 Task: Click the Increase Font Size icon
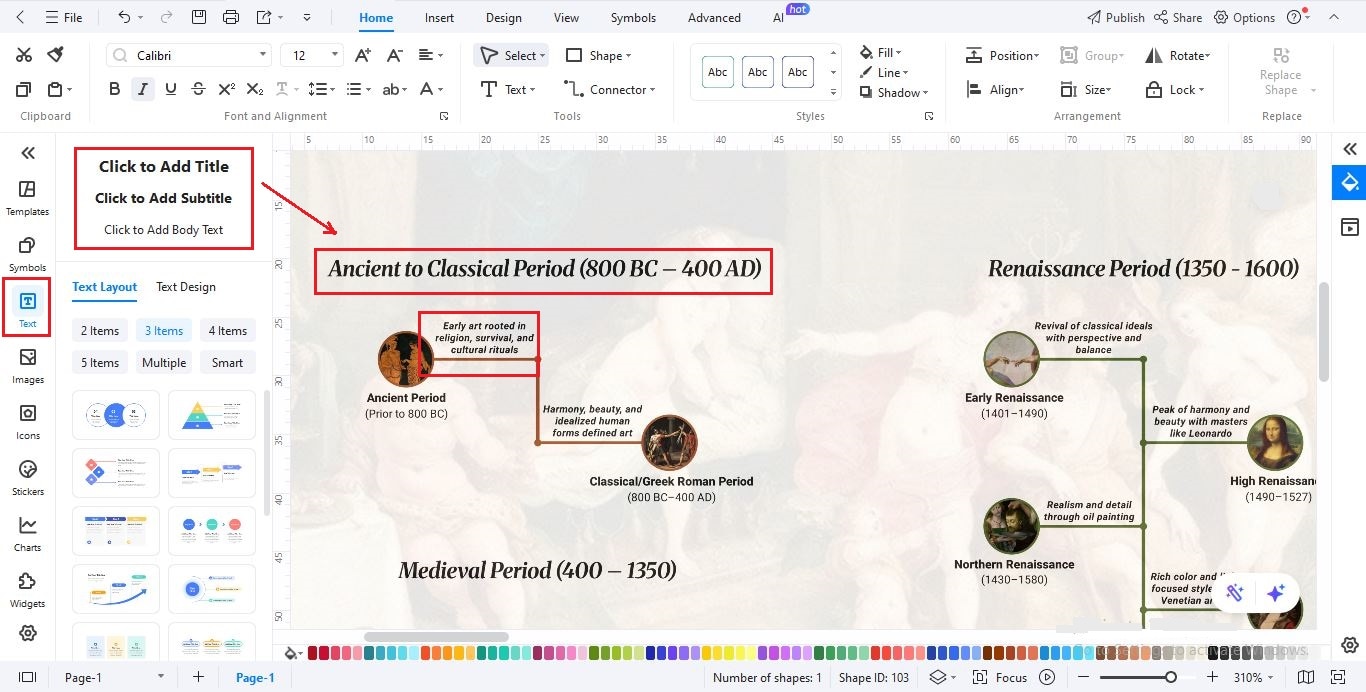coord(363,55)
